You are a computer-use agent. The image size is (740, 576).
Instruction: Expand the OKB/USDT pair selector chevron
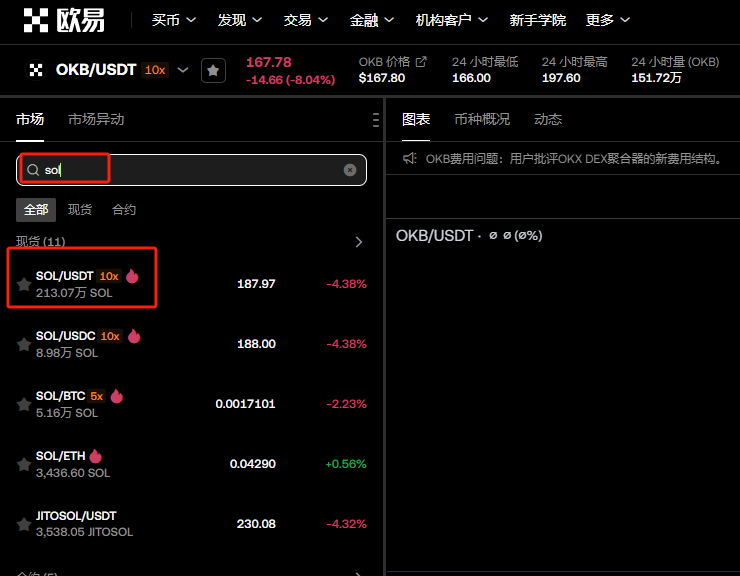point(183,70)
